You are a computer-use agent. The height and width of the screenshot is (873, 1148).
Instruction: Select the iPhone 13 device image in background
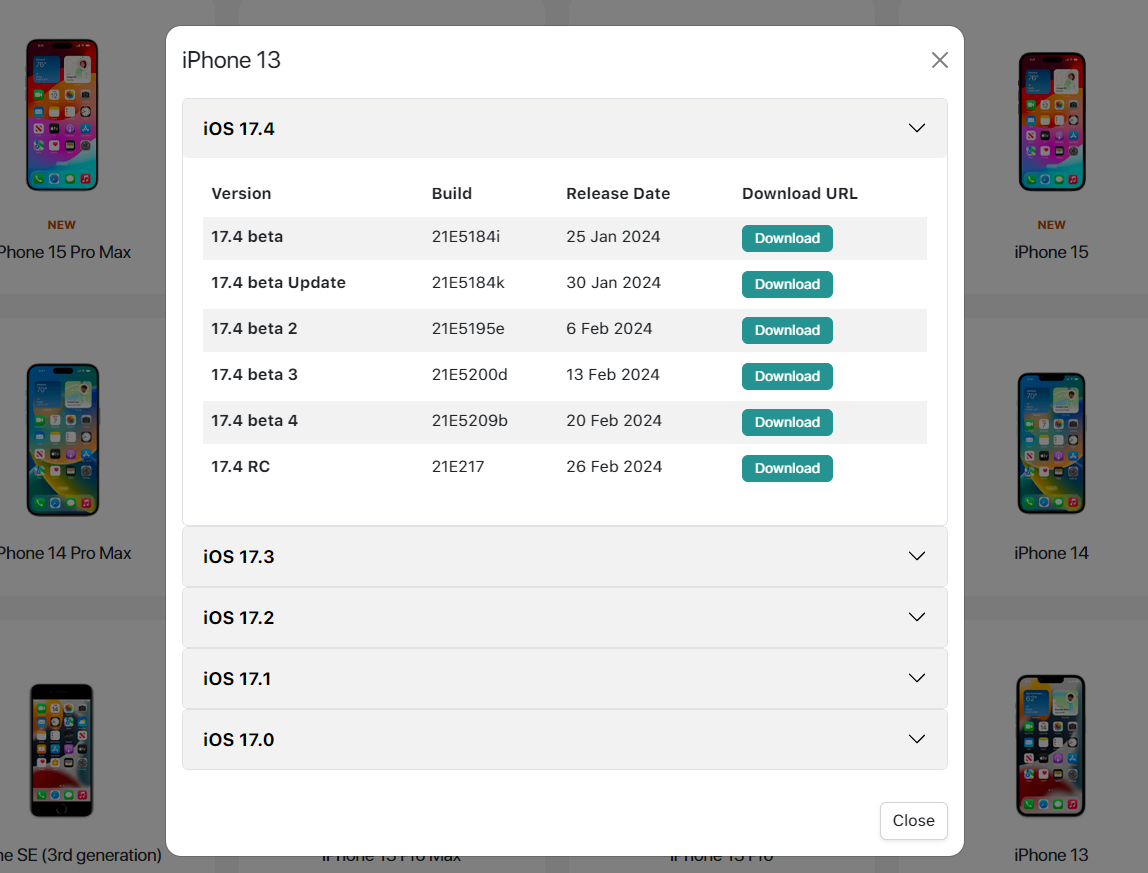click(1051, 746)
